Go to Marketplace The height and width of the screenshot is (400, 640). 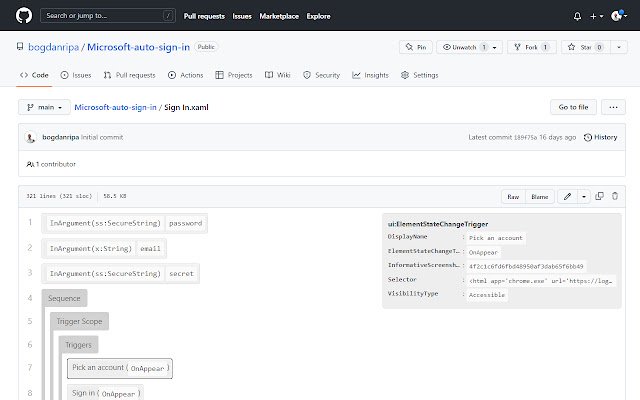(279, 16)
